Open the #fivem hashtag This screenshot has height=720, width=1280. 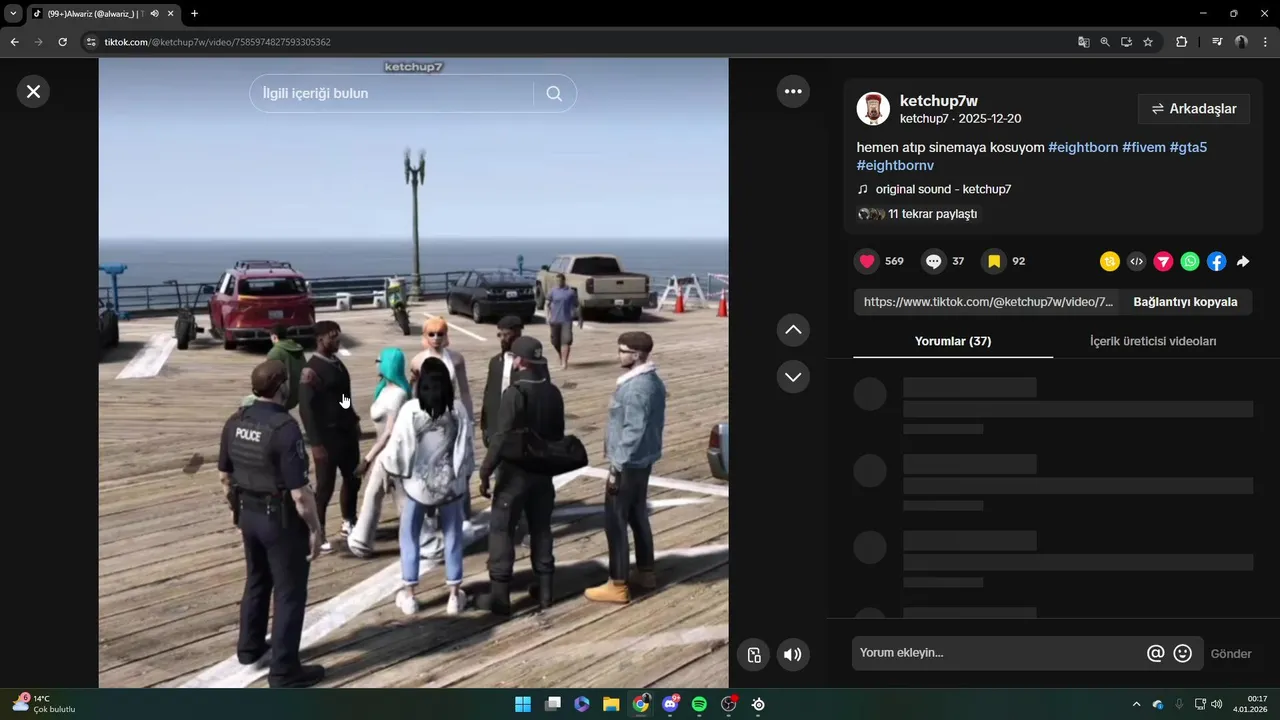click(x=1144, y=147)
